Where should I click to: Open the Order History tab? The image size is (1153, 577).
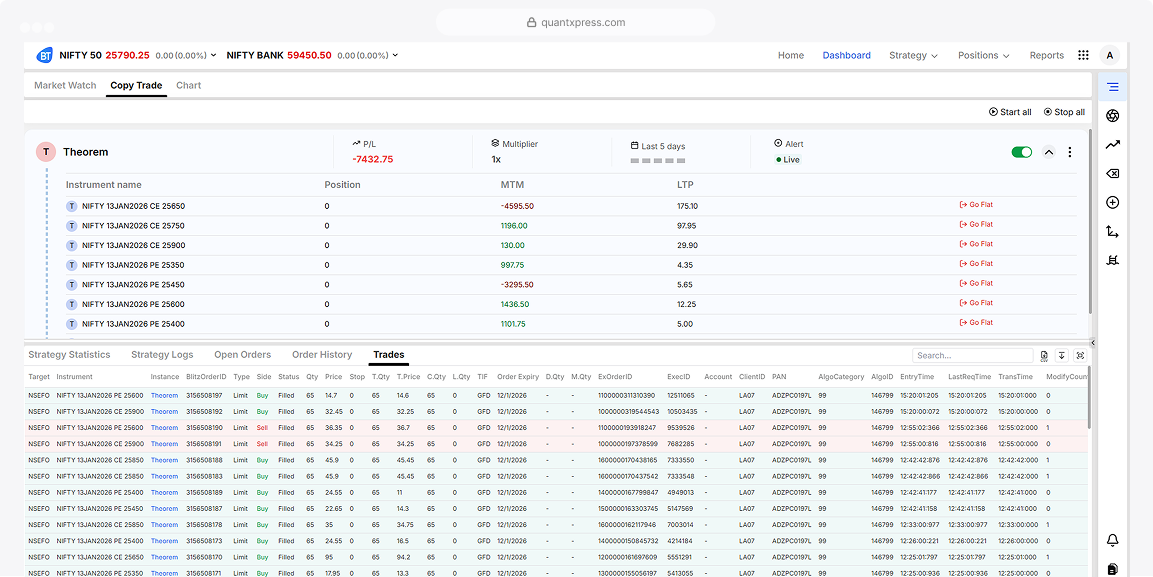[322, 354]
